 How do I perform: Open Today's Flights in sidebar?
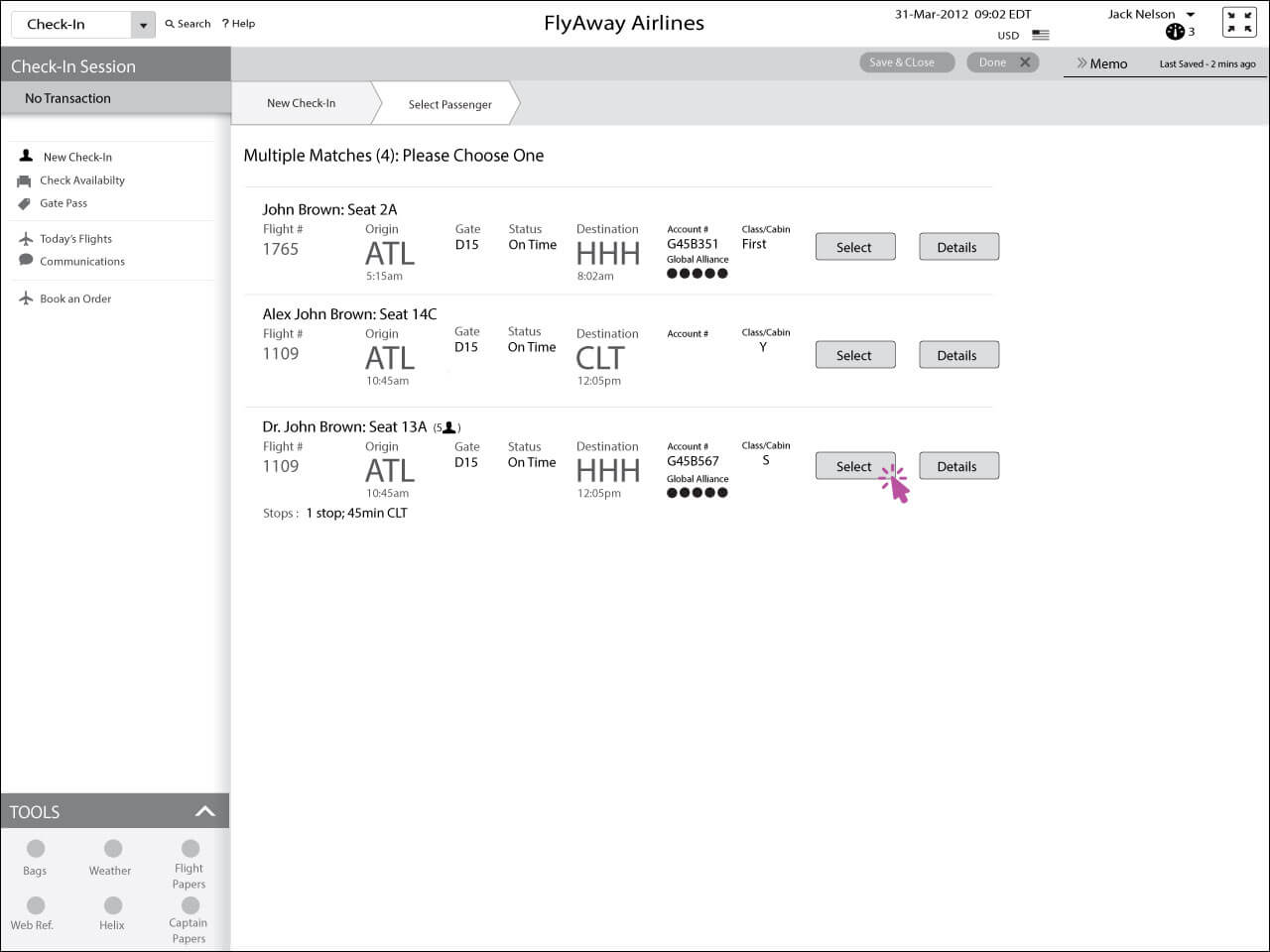[75, 239]
